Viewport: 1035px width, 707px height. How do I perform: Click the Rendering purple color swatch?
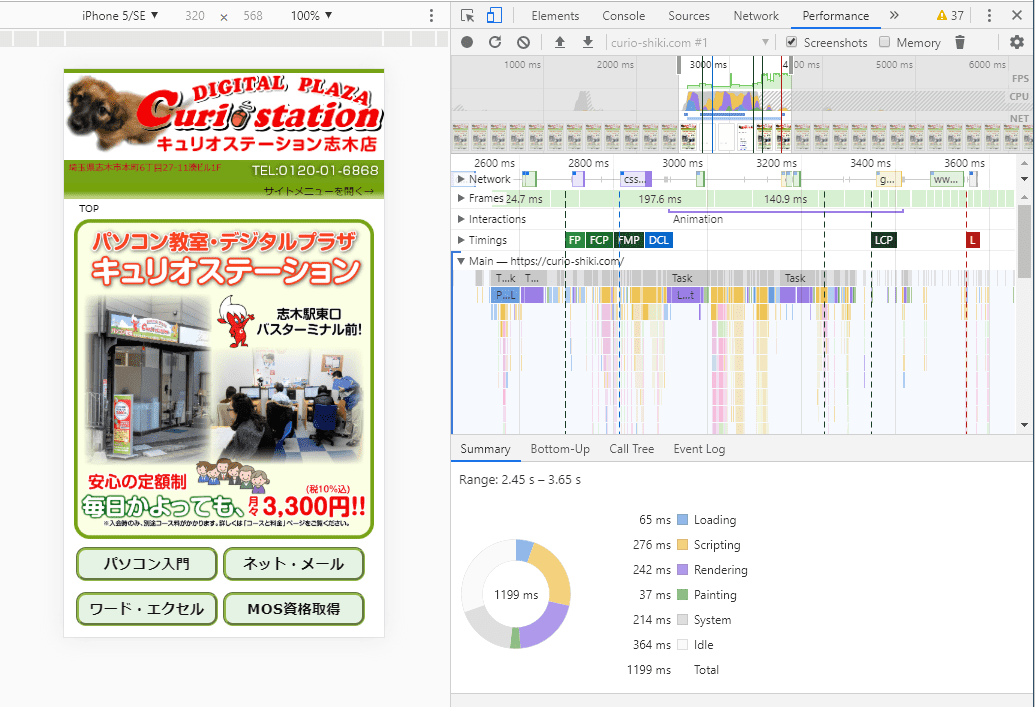[683, 570]
